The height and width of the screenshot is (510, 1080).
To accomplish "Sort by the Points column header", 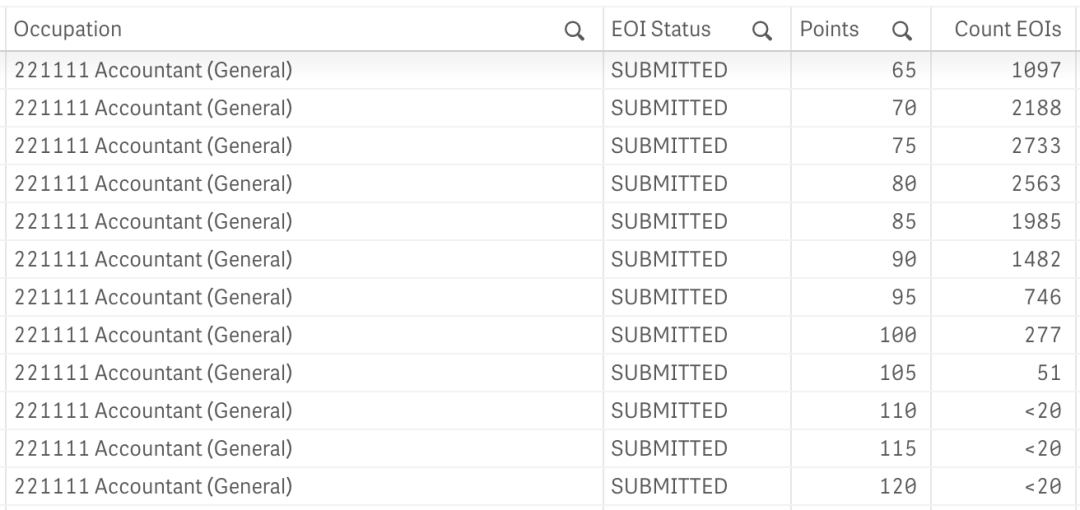I will coord(829,29).
